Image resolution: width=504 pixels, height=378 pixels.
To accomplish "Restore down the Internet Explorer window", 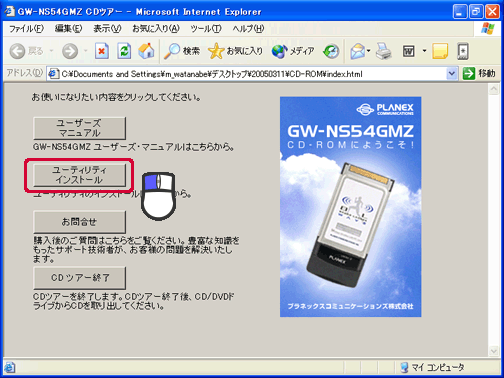I will pyautogui.click(x=476, y=12).
